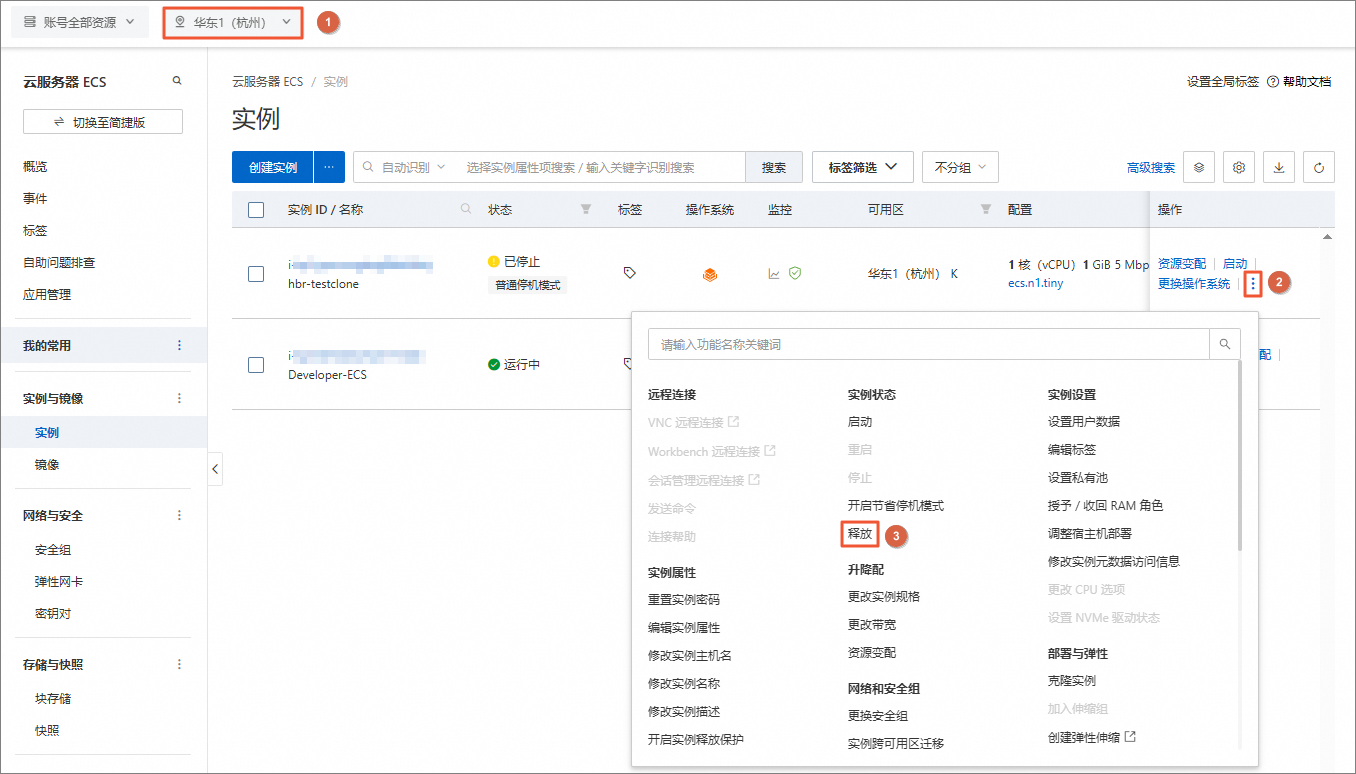
Task: Click the status column filter icon
Action: pyautogui.click(x=586, y=209)
